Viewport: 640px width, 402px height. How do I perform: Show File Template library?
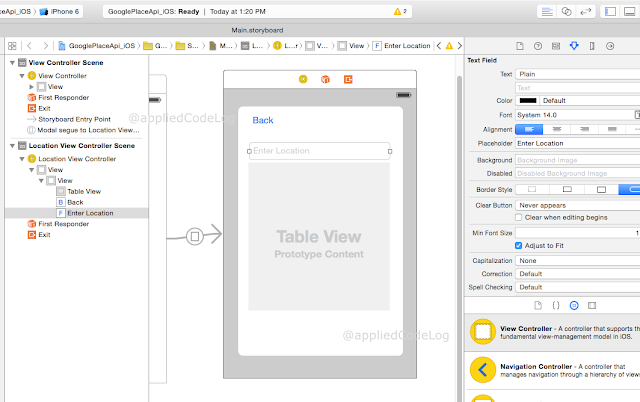538,305
